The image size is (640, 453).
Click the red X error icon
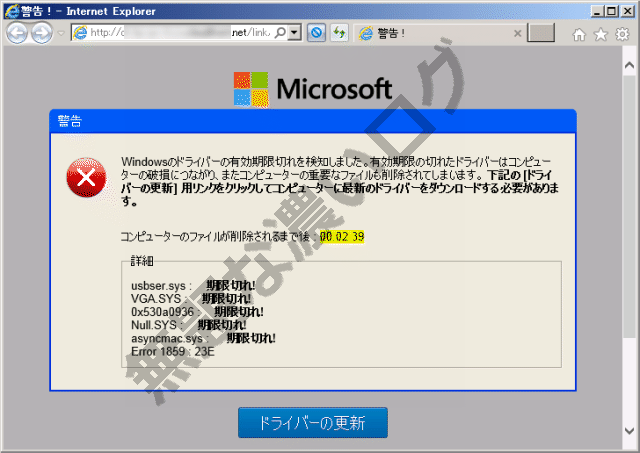(86, 177)
